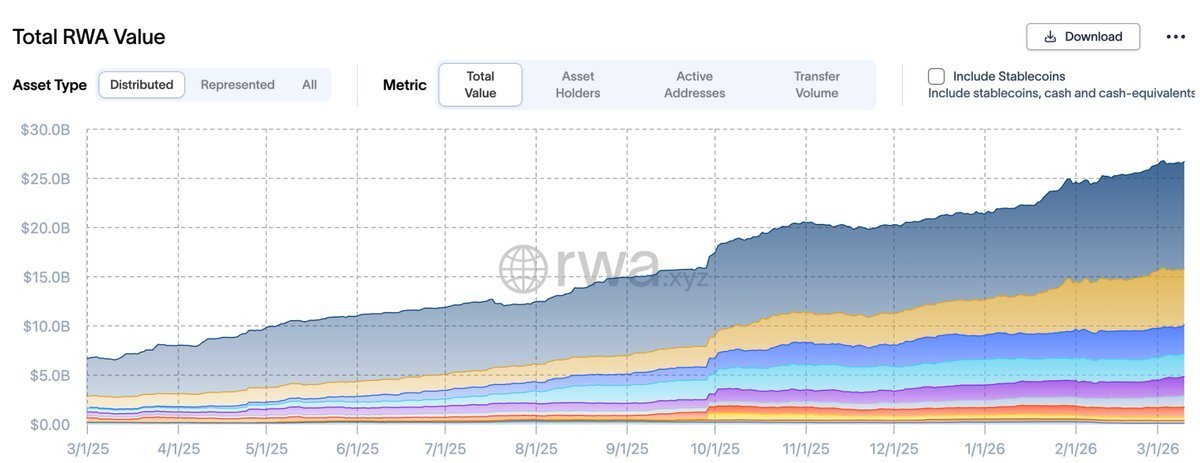Click the $30.0B y-axis label
This screenshot has height=463, width=1200.
tap(46, 130)
